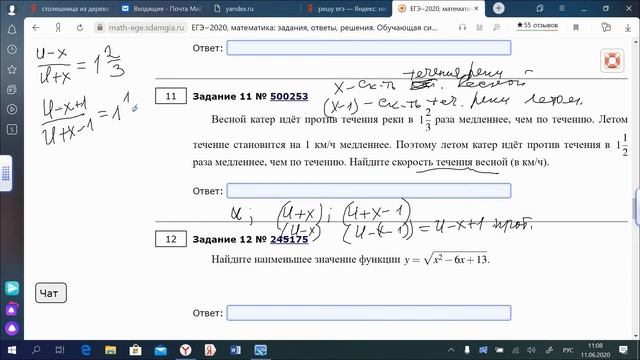This screenshot has width=640, height=360.
Task: Open the 55 отзывов site reviews
Action: coord(537,25)
